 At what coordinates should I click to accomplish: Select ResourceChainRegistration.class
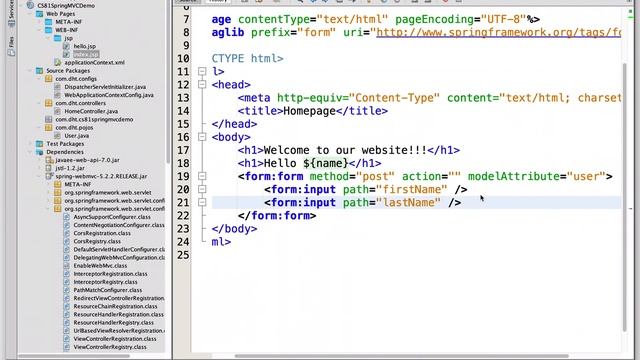115,306
